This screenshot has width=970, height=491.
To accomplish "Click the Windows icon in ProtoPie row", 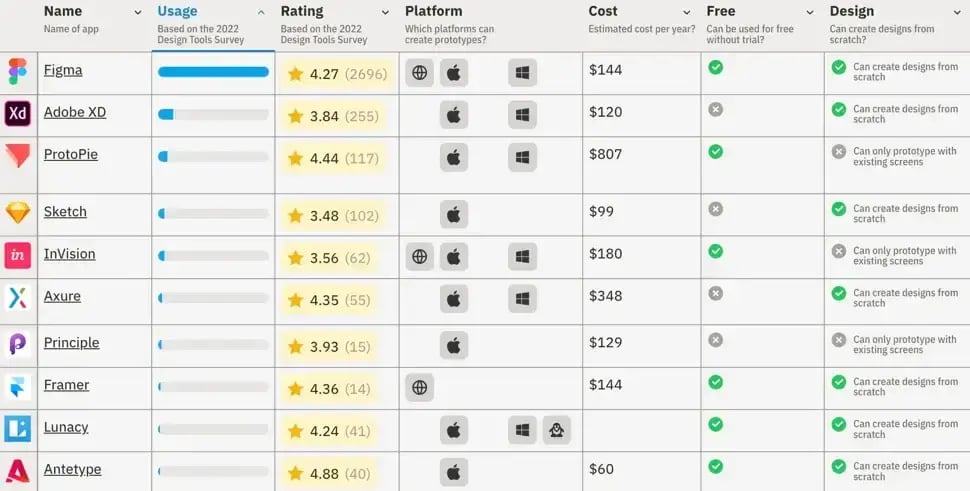I will pos(523,158).
